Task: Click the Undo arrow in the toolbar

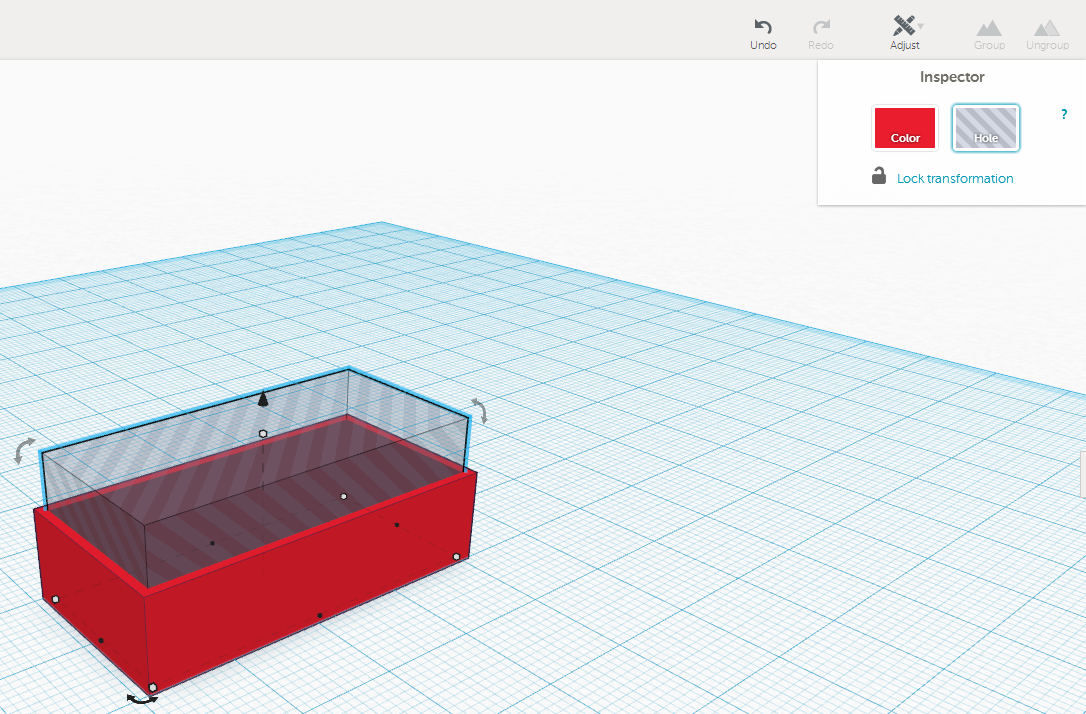Action: click(x=763, y=27)
